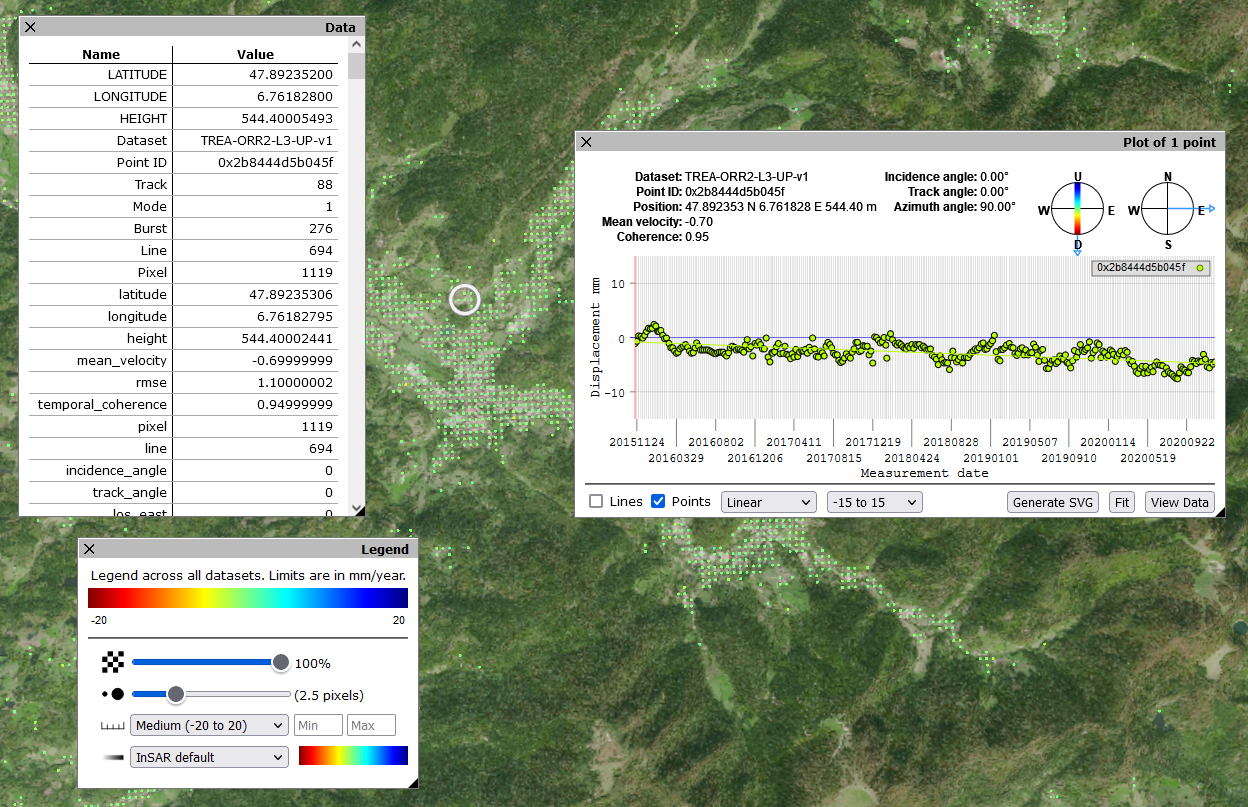Image resolution: width=1248 pixels, height=807 pixels.
Task: Expand the Medium (-20 to 20) scale dropdown
Action: tap(209, 725)
